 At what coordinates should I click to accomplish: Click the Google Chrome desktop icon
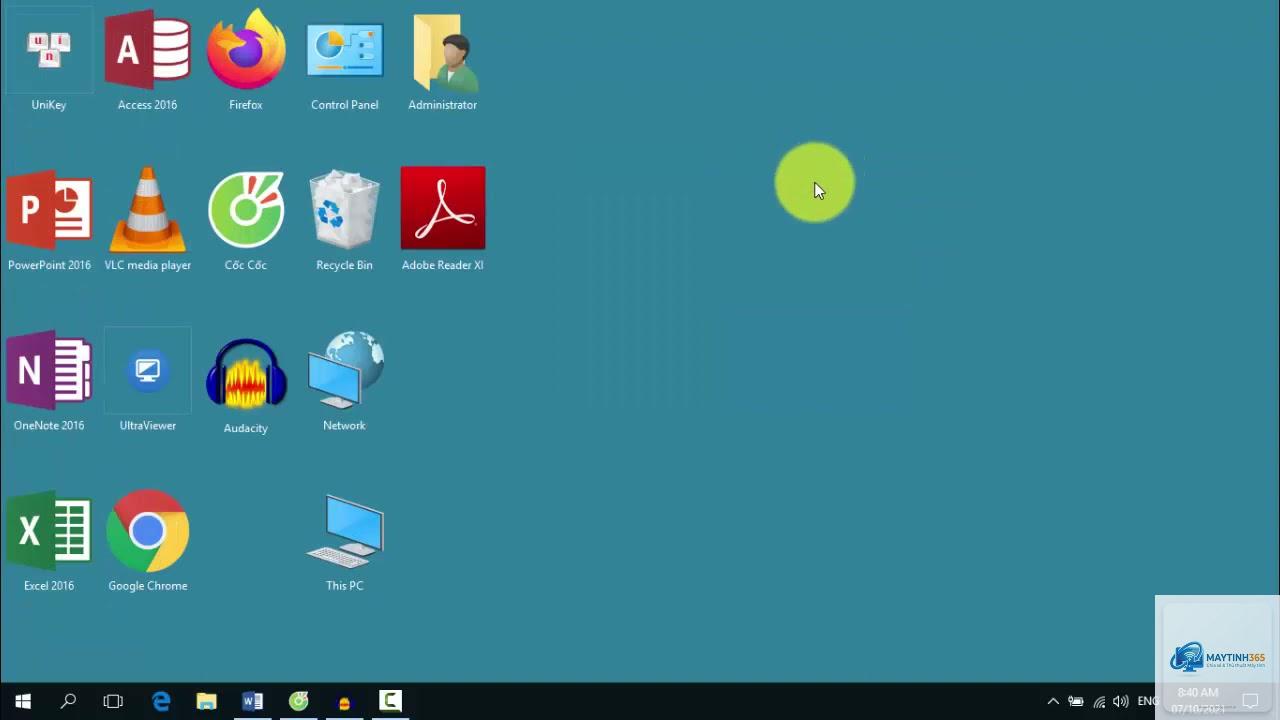click(147, 542)
